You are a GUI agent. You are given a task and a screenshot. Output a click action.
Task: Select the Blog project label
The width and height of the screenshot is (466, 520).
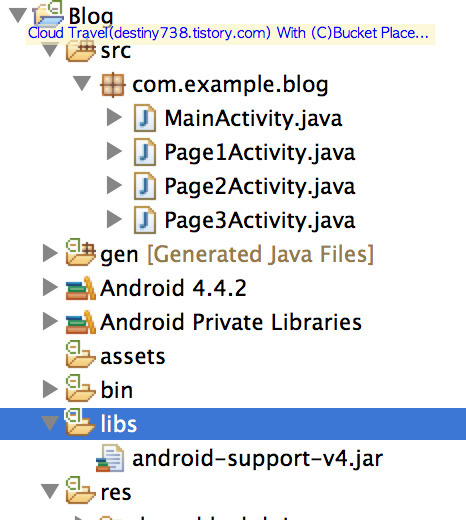pyautogui.click(x=91, y=16)
